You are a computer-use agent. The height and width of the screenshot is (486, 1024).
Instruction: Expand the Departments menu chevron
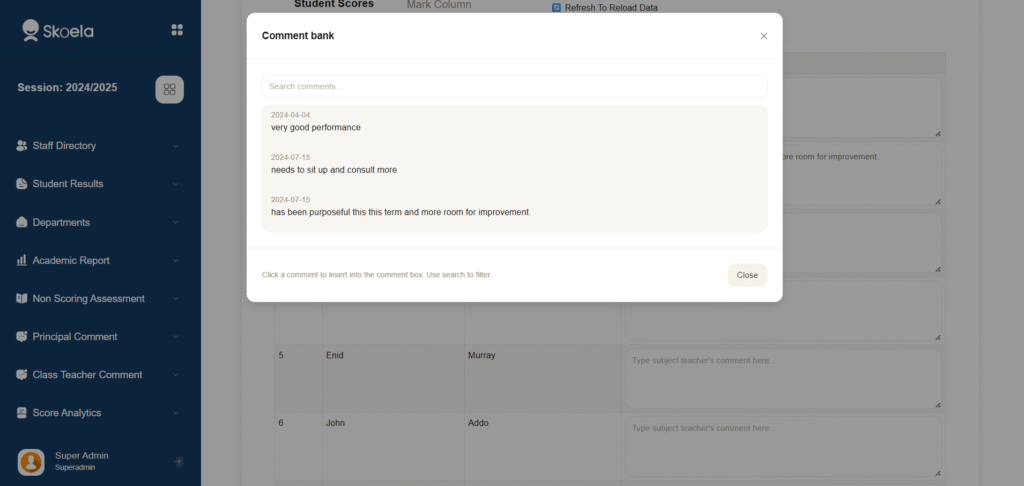point(176,222)
